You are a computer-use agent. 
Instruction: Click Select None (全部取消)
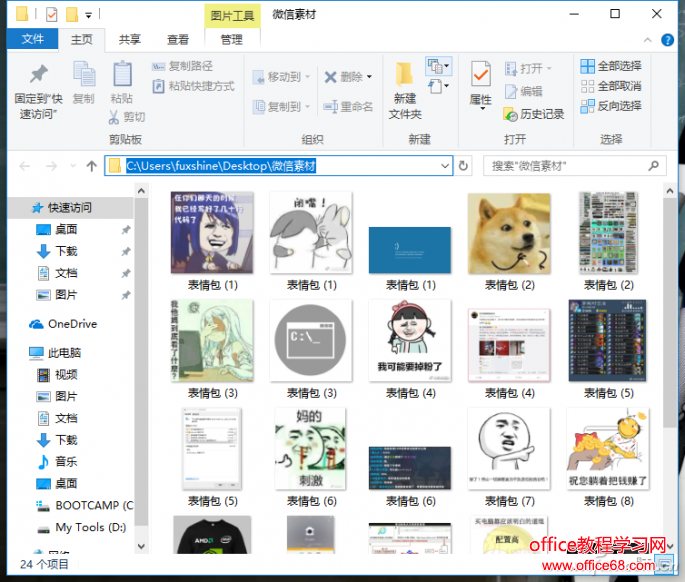pyautogui.click(x=610, y=86)
